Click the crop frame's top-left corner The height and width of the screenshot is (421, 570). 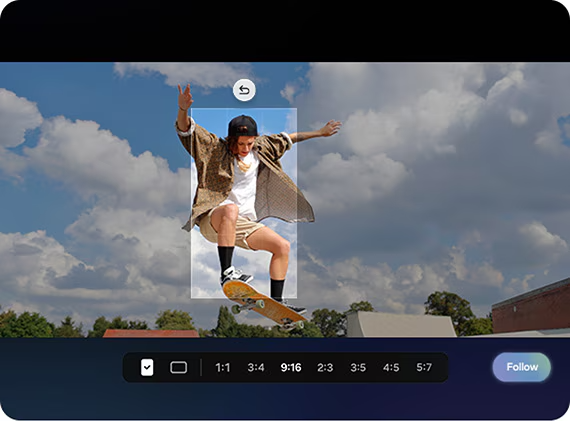coord(191,108)
